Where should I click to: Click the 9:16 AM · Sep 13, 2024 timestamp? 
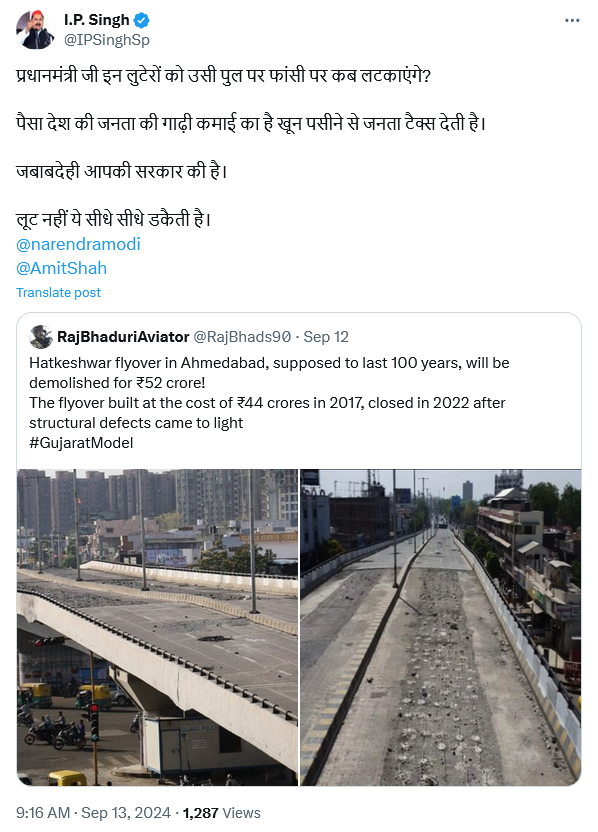(93, 813)
